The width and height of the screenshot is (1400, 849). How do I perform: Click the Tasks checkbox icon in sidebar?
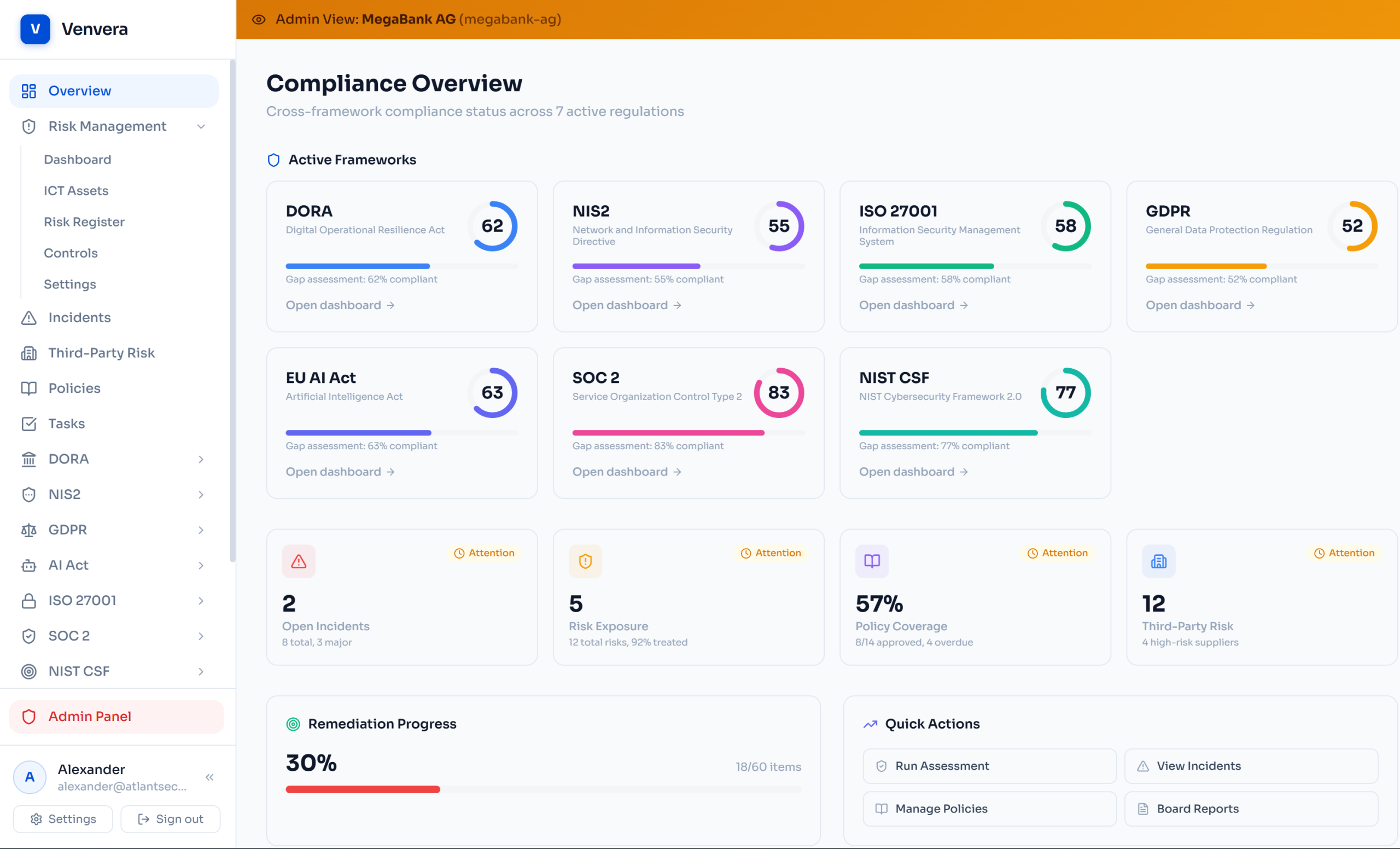(x=28, y=424)
